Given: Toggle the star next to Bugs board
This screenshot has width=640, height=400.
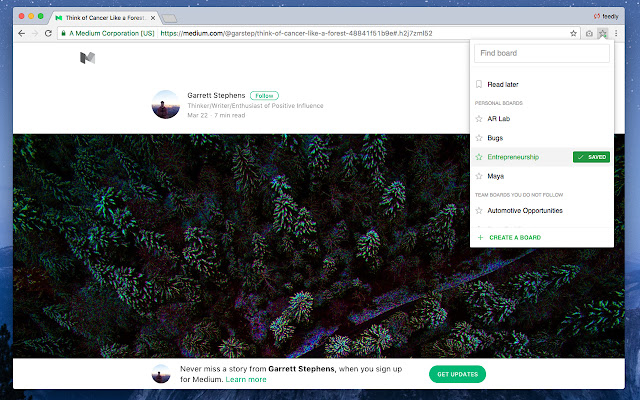Looking at the screenshot, I should (x=479, y=138).
